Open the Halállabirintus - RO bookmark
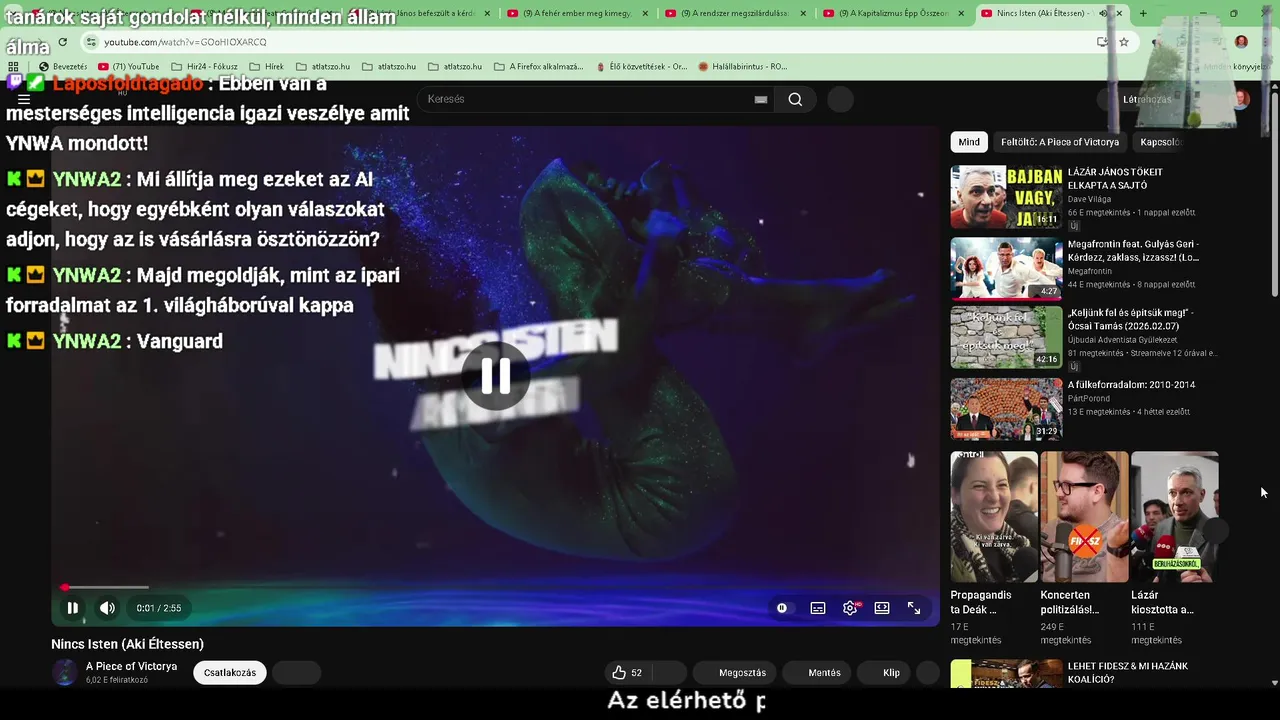Screen dimensions: 1280x720 [743, 67]
